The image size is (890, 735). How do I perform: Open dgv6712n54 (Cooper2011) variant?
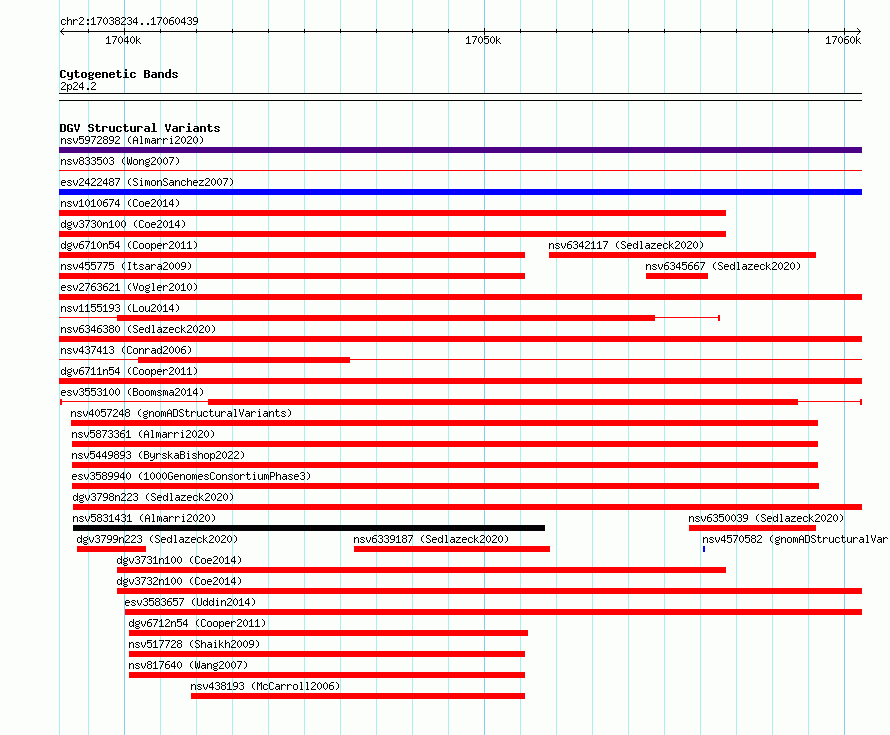[x=197, y=623]
